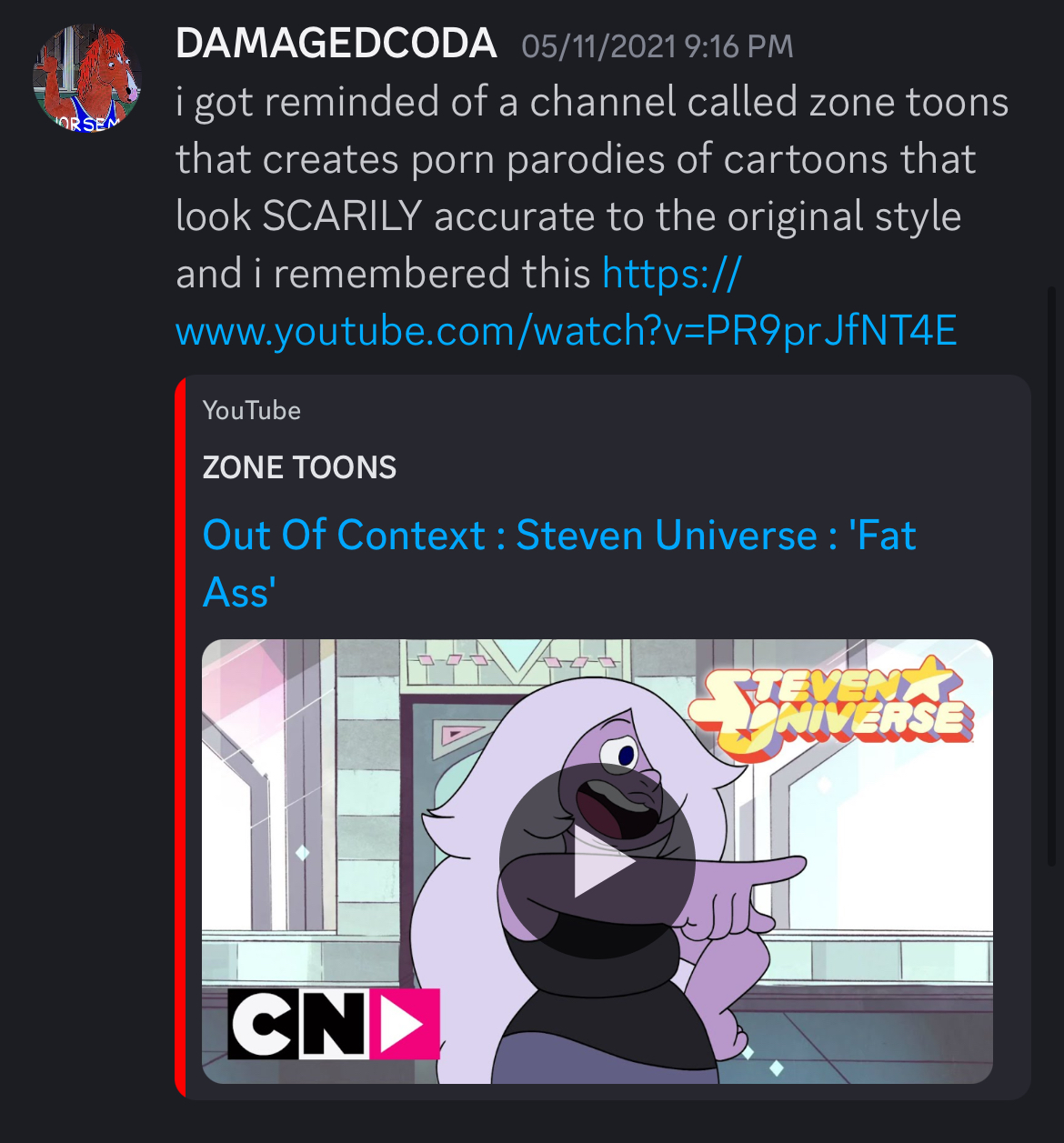Click the red accent bar of the embed
The image size is (1064, 1143).
(x=180, y=737)
